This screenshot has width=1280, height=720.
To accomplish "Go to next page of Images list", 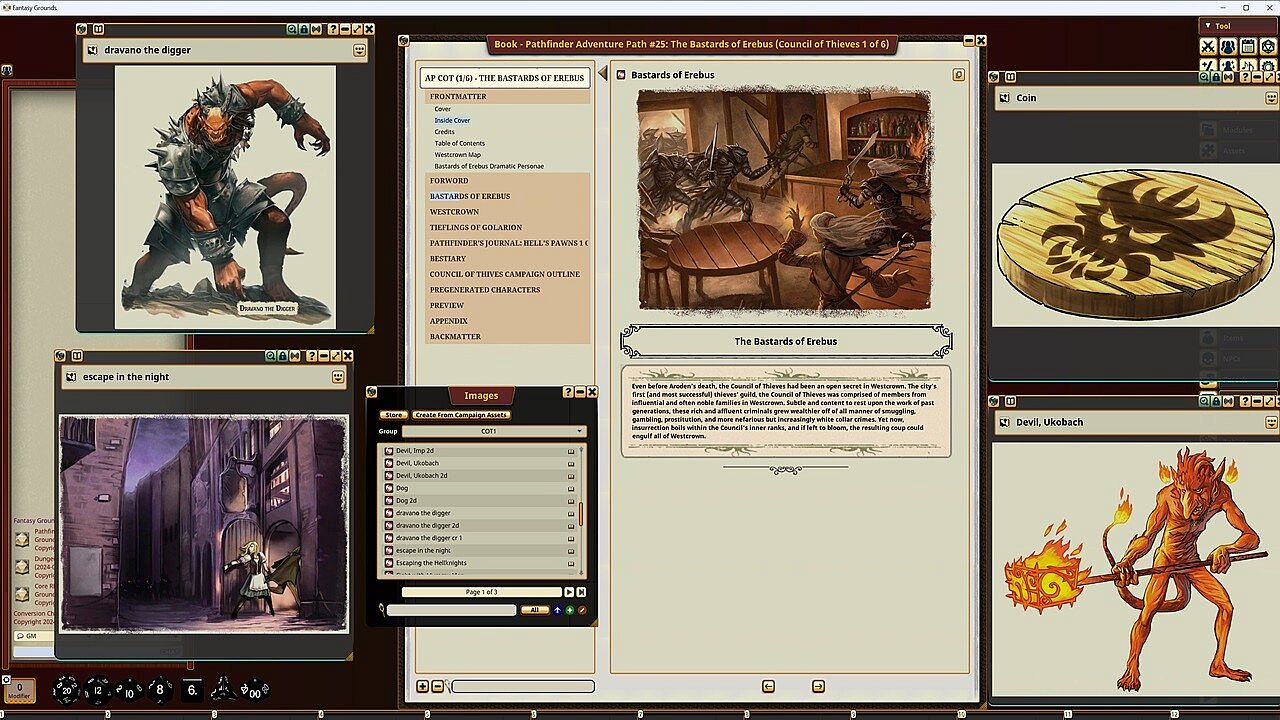I will pyautogui.click(x=569, y=592).
